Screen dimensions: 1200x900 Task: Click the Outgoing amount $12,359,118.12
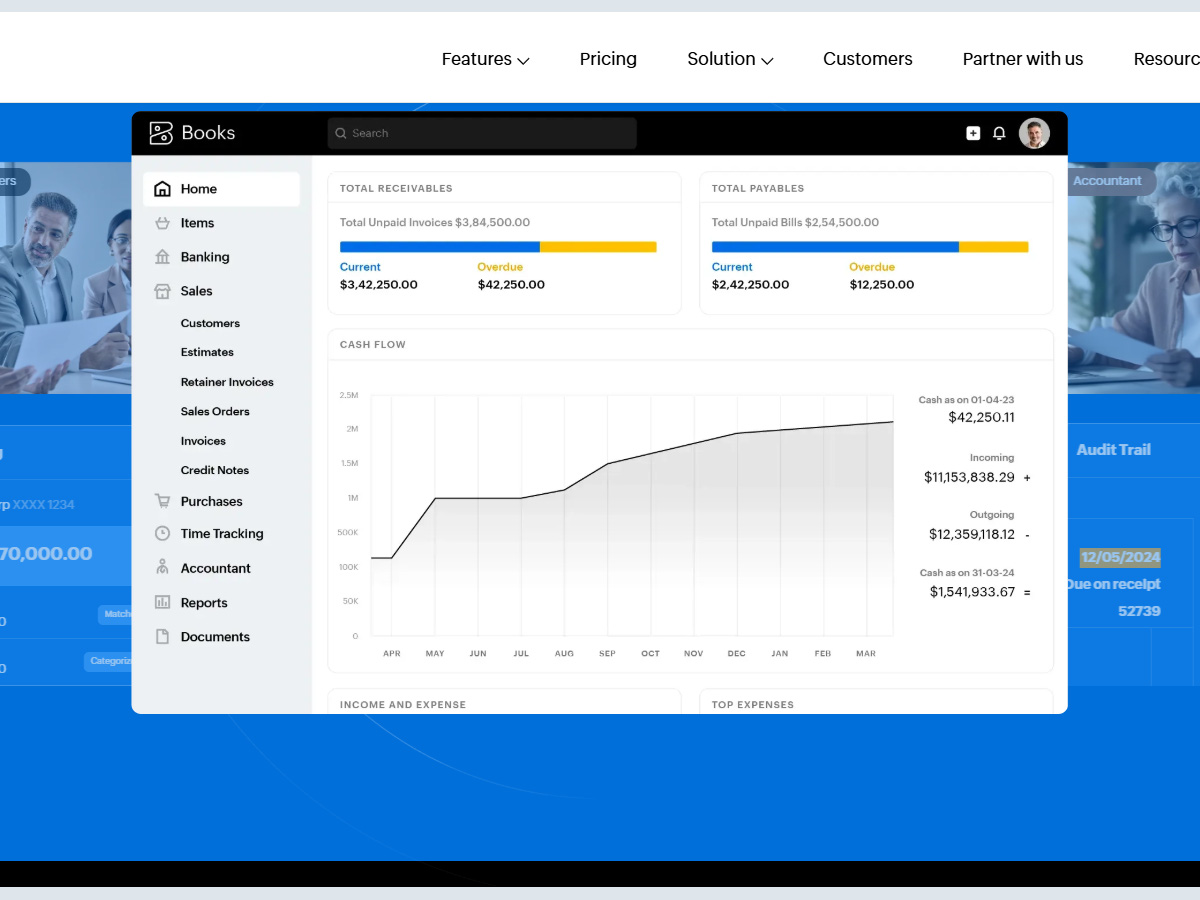pyautogui.click(x=972, y=534)
